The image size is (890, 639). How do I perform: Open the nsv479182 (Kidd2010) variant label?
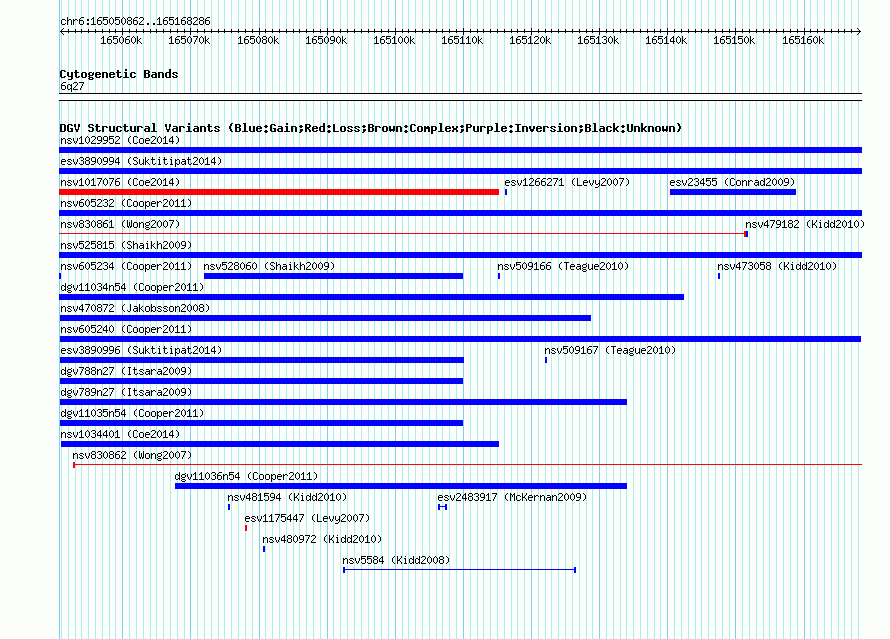pos(805,224)
